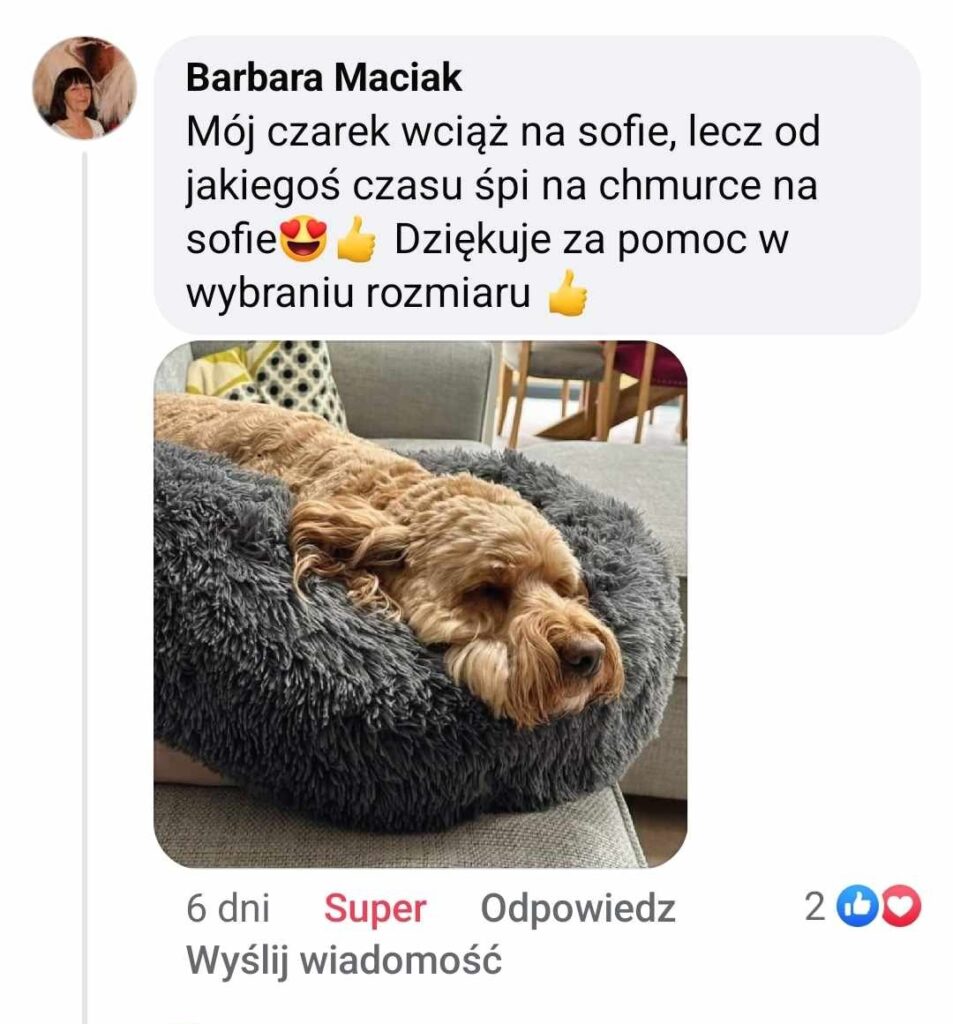Screen dimensions: 953x1024
Task: Click the heart-eyes emoji in comment
Action: [x=303, y=240]
